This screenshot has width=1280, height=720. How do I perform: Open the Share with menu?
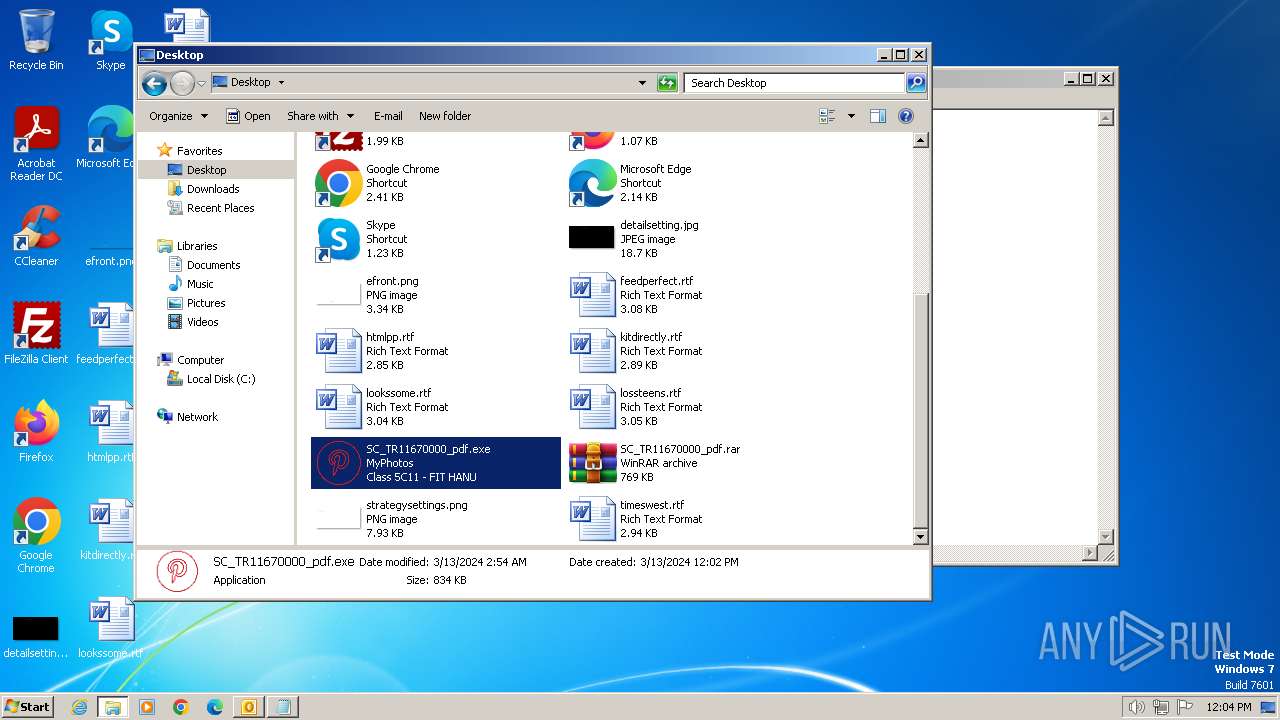point(320,116)
